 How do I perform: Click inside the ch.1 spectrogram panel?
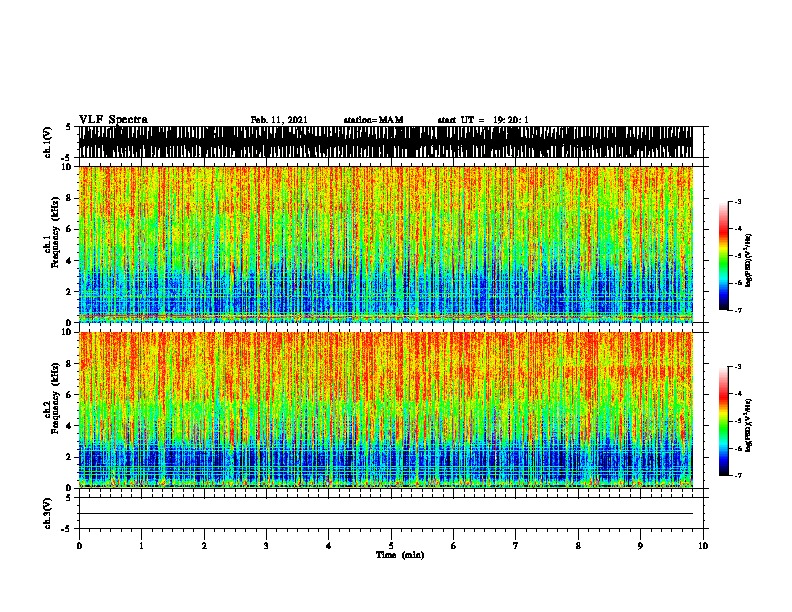pyautogui.click(x=386, y=244)
